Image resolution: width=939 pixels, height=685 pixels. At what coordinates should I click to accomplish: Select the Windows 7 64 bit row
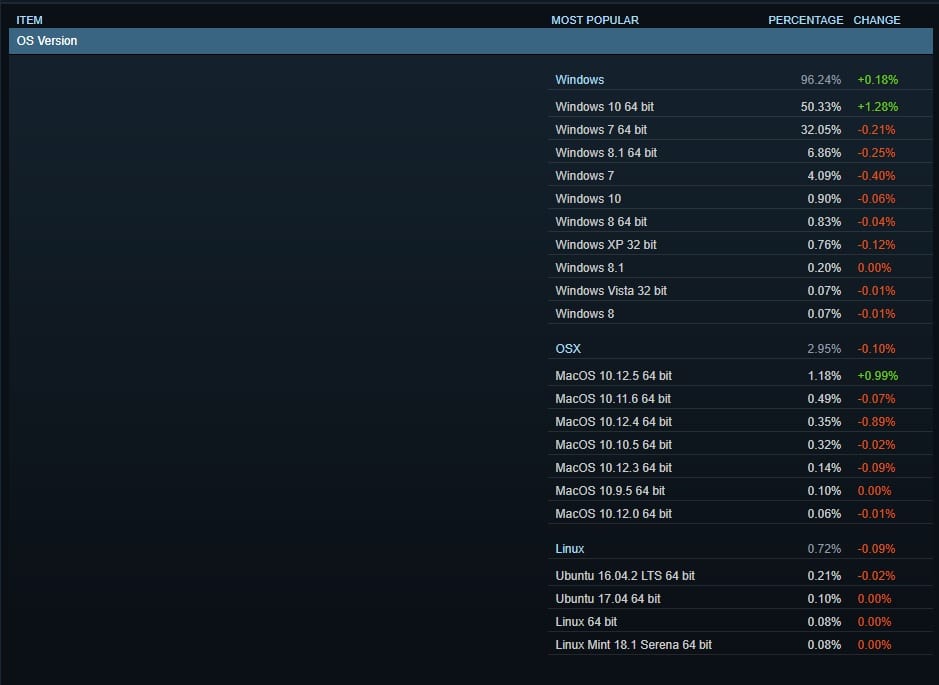tap(601, 130)
